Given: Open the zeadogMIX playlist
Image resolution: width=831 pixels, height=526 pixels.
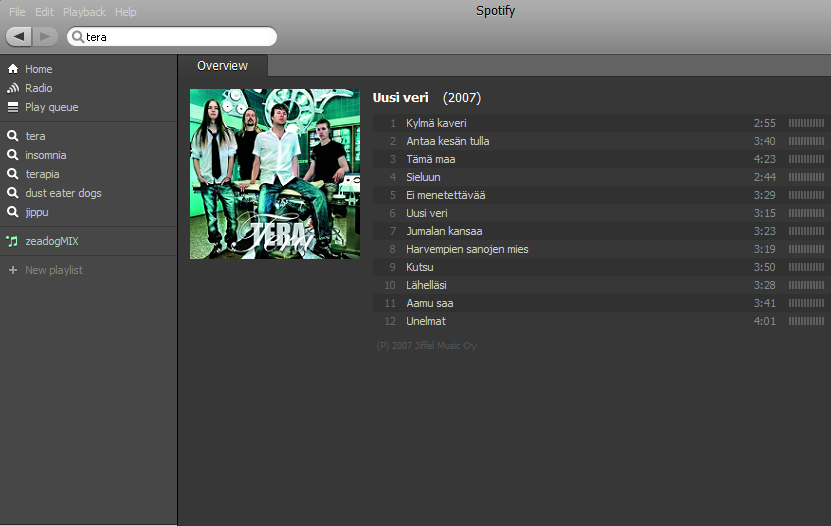Looking at the screenshot, I should [52, 242].
